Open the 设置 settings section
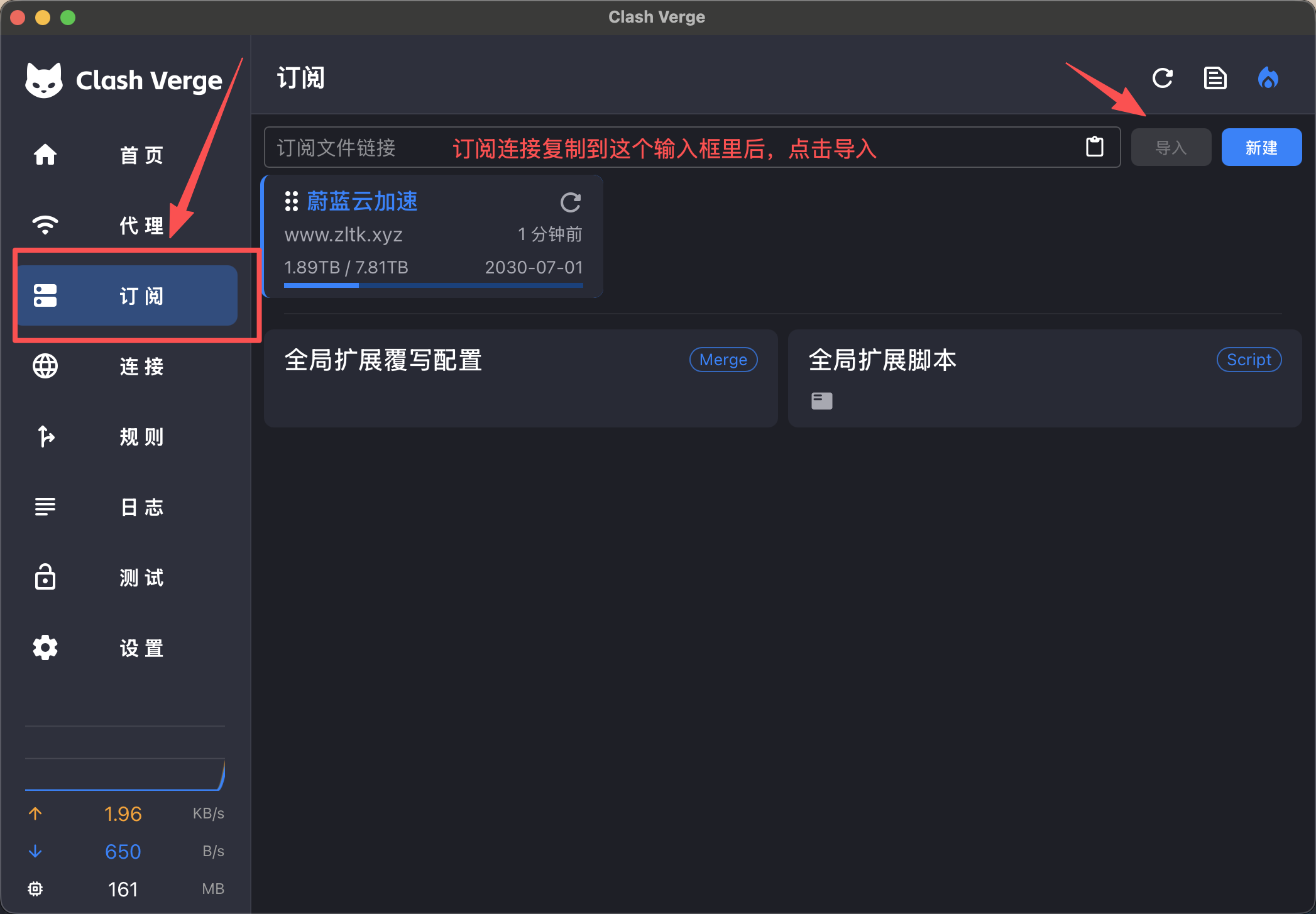 click(x=126, y=647)
